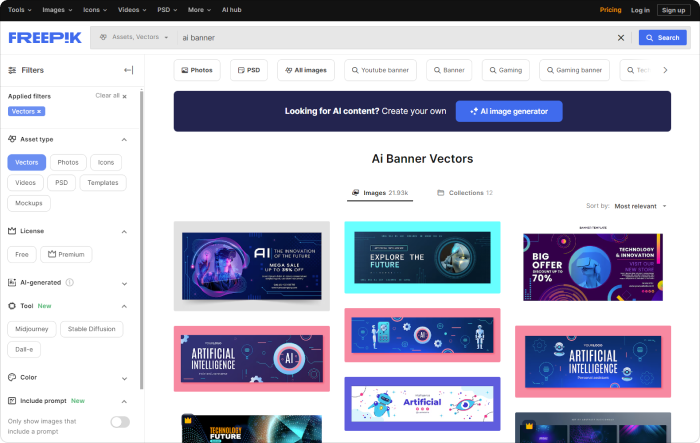Click the sidebar vertical scrollbar
Screen dimensions: 700x443
(142, 239)
